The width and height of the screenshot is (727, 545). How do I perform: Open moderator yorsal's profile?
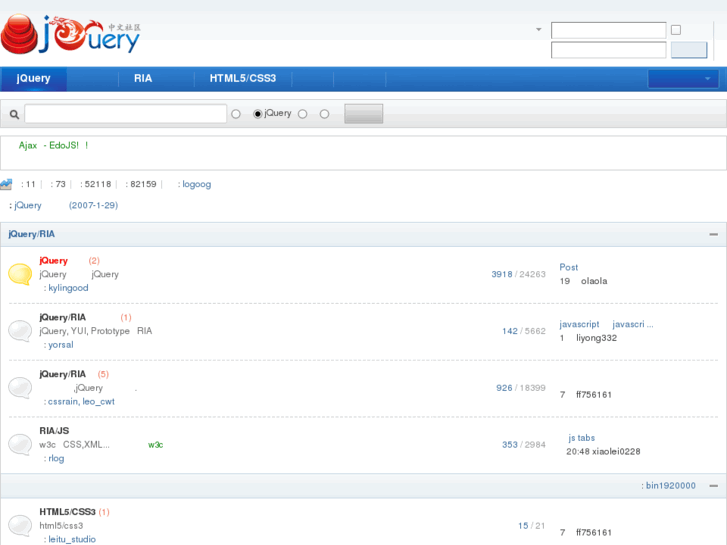pyautogui.click(x=61, y=345)
